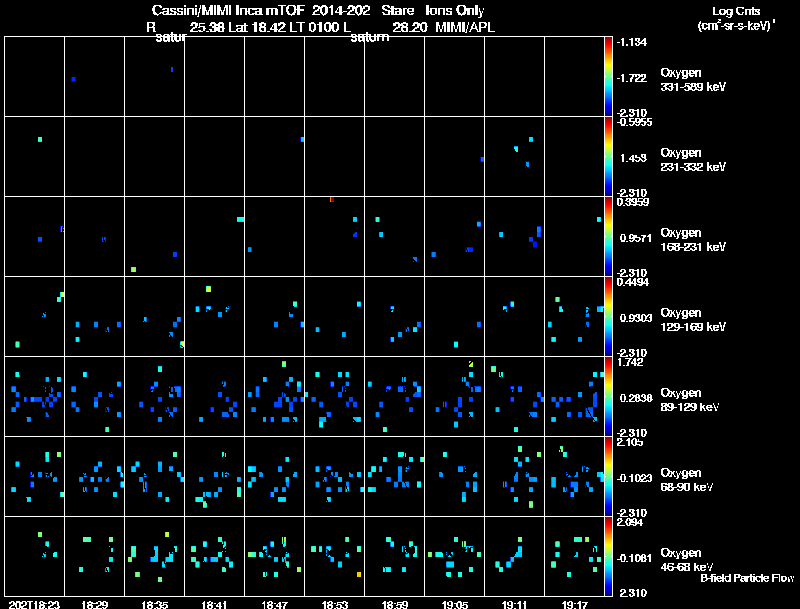The image size is (800, 609).
Task: Click the B-field Particle Flow label
Action: click(746, 578)
